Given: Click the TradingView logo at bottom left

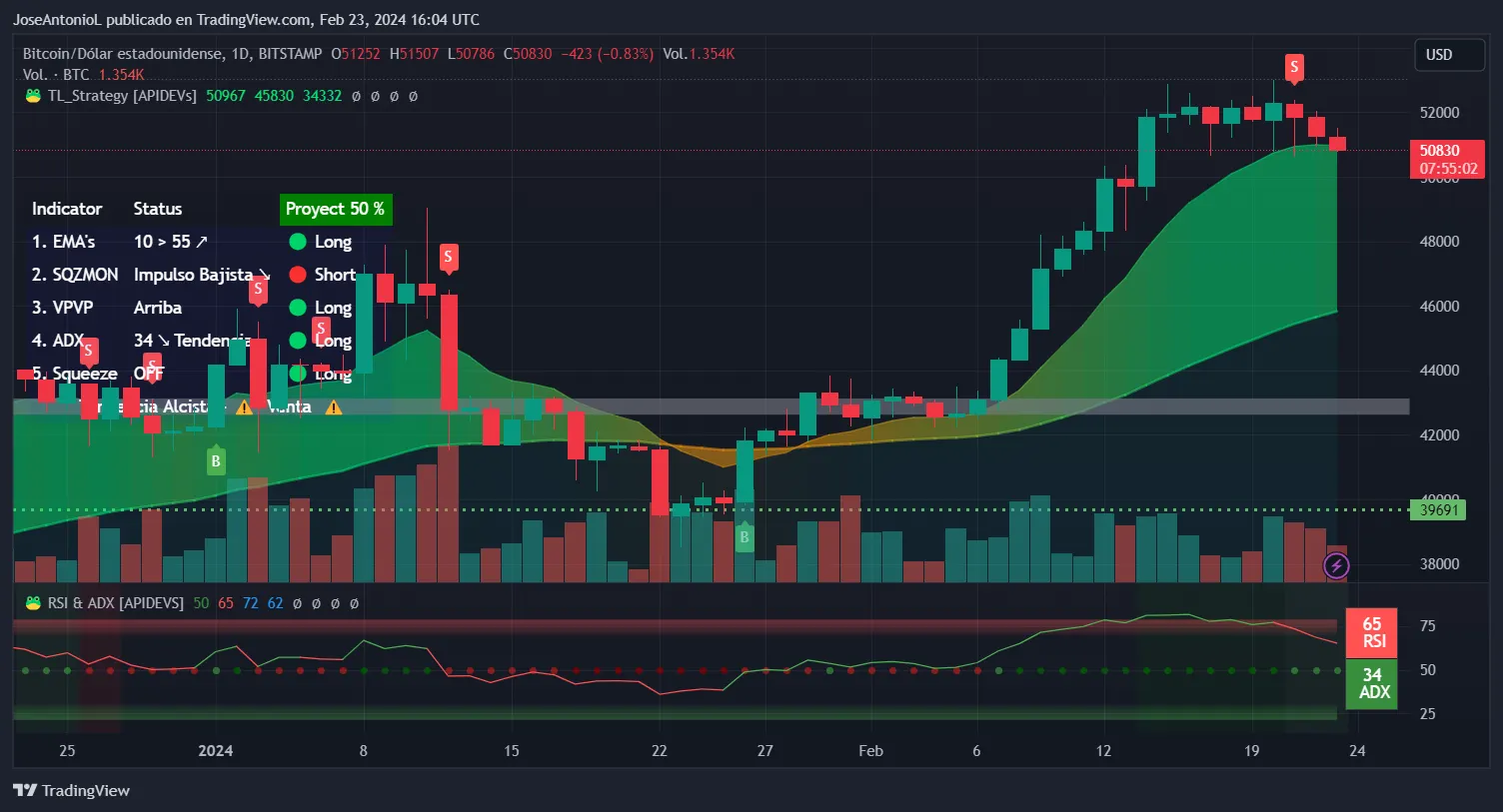Looking at the screenshot, I should click(x=72, y=790).
